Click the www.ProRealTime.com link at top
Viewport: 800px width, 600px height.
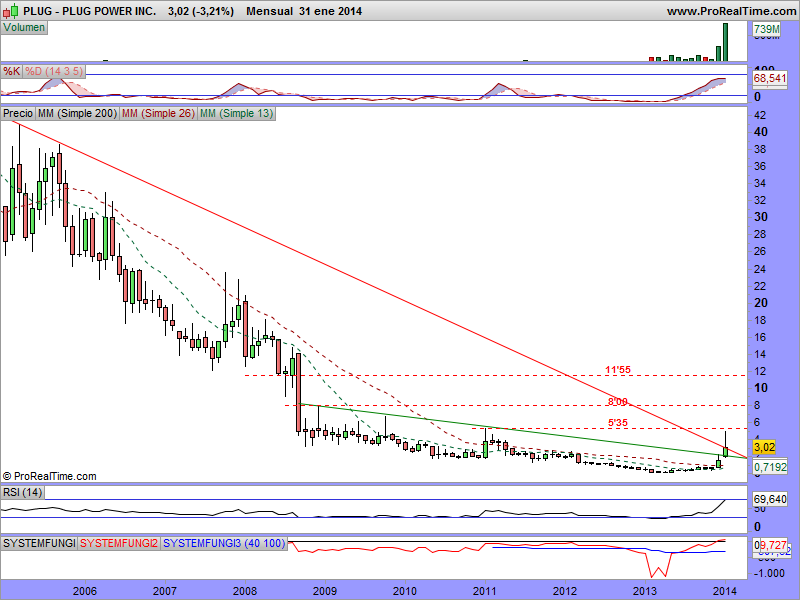[732, 11]
